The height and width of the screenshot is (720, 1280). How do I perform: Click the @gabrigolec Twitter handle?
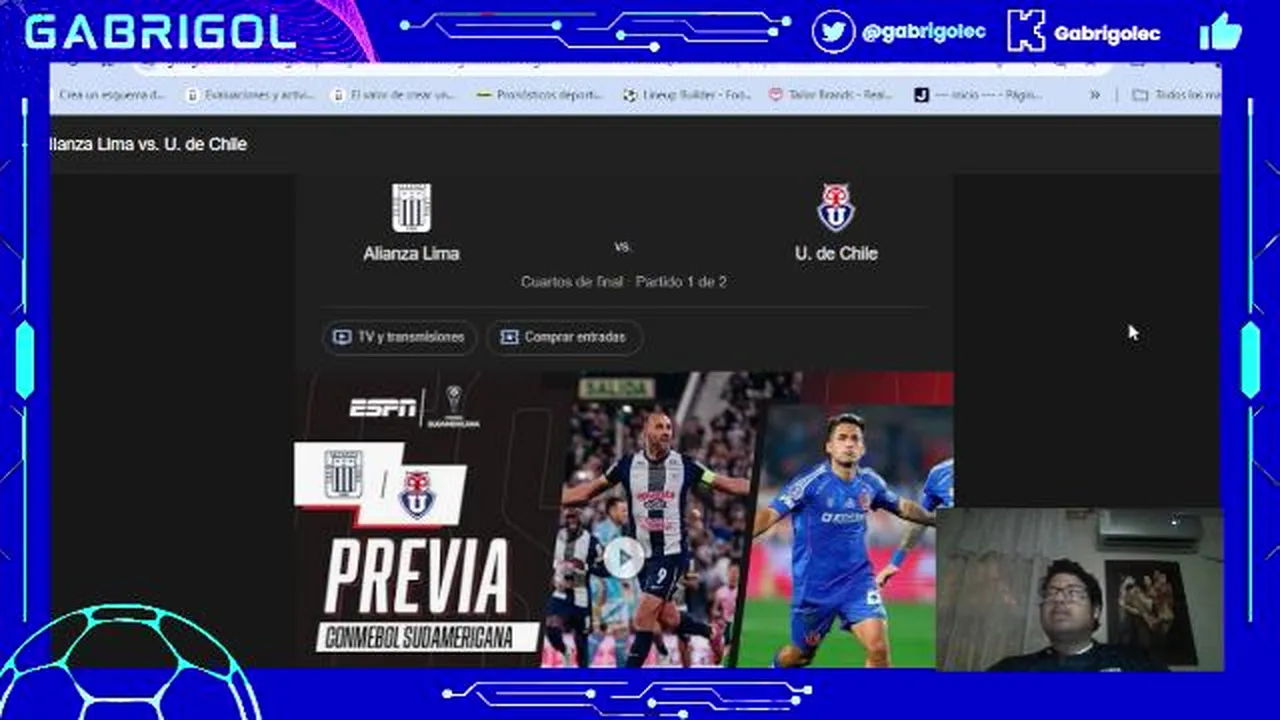pos(924,32)
